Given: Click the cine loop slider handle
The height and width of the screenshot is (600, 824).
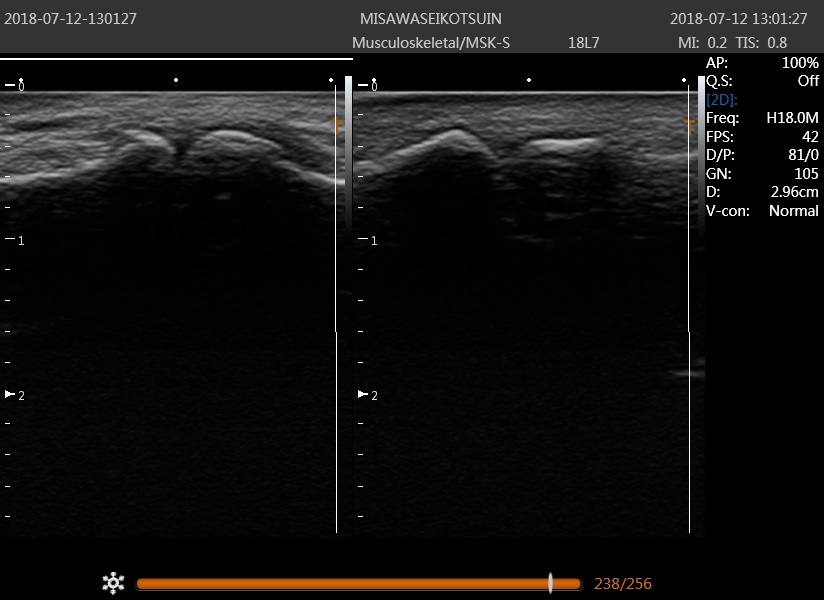Looking at the screenshot, I should 550,583.
